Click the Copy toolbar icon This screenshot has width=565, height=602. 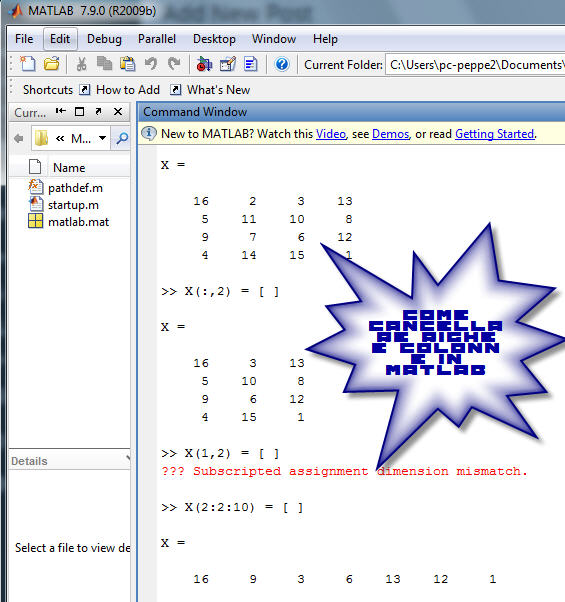point(104,64)
